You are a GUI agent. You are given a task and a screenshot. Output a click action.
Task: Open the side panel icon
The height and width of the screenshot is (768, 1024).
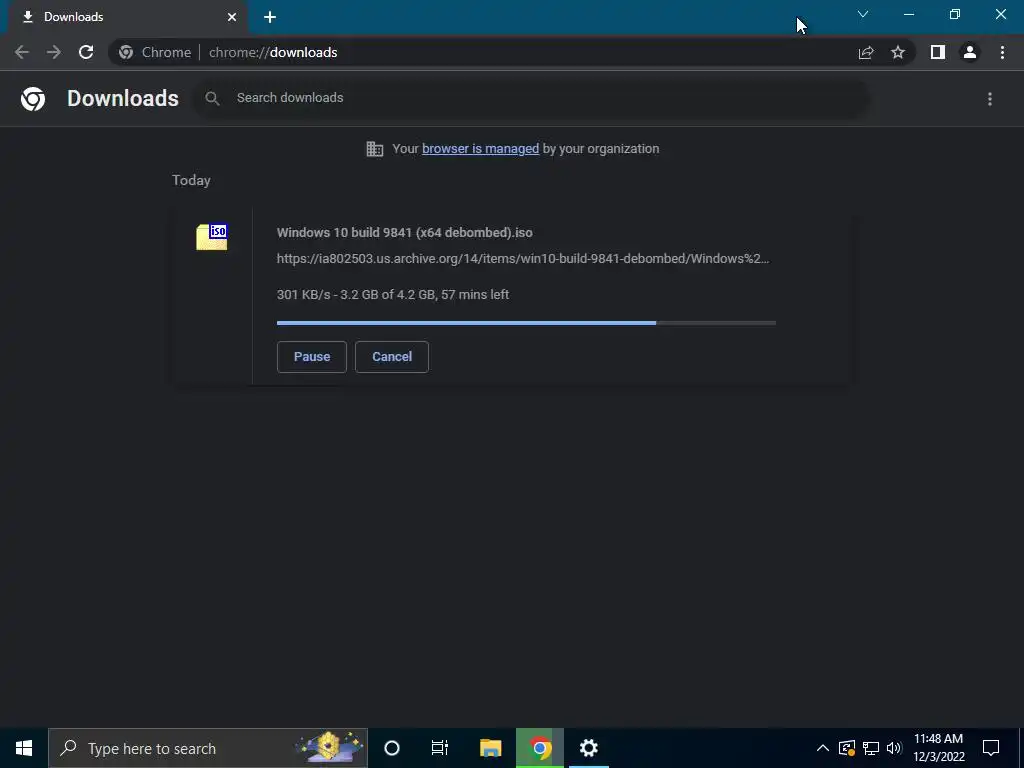[x=938, y=52]
